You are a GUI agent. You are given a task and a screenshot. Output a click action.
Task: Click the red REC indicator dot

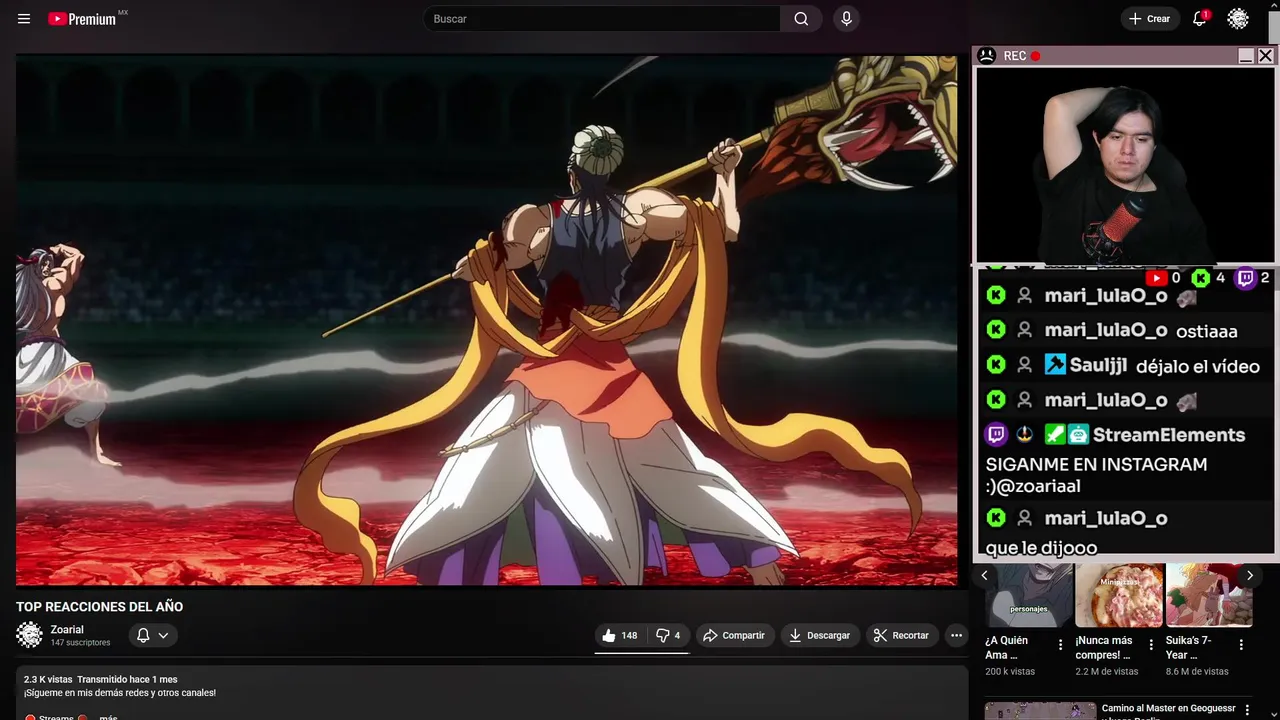[x=1035, y=56]
